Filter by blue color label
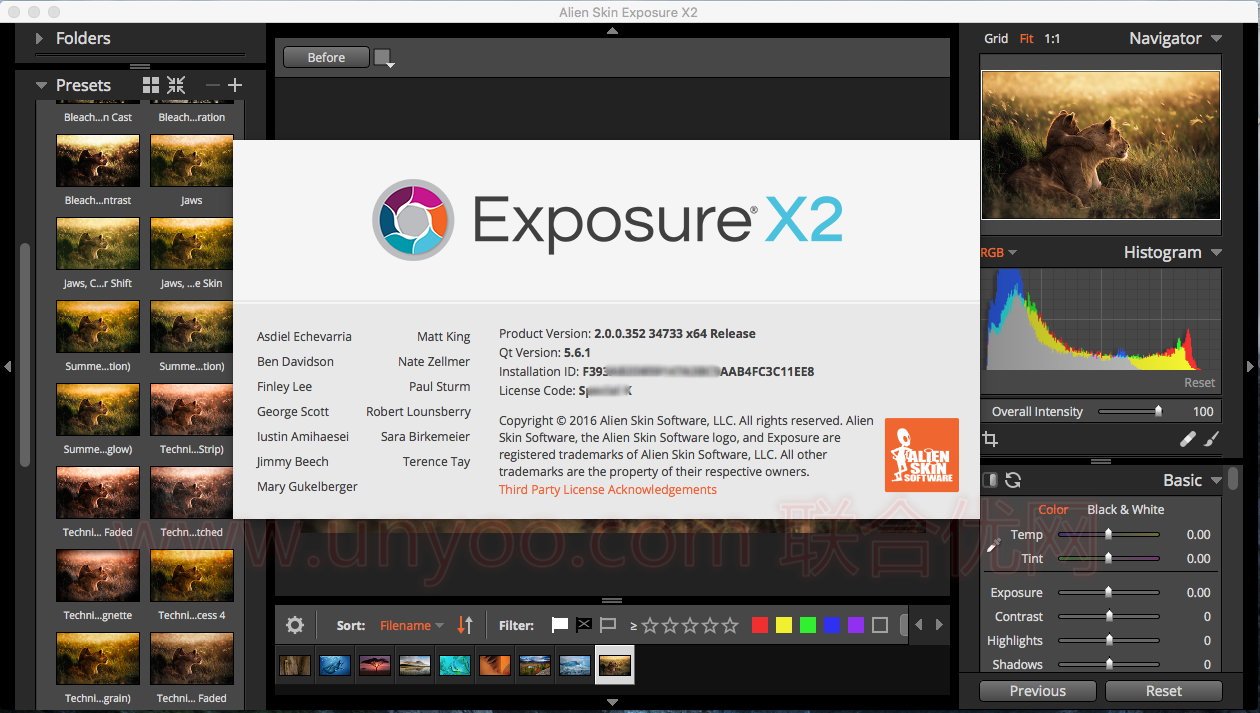Screen dimensions: 1260x713 832,625
